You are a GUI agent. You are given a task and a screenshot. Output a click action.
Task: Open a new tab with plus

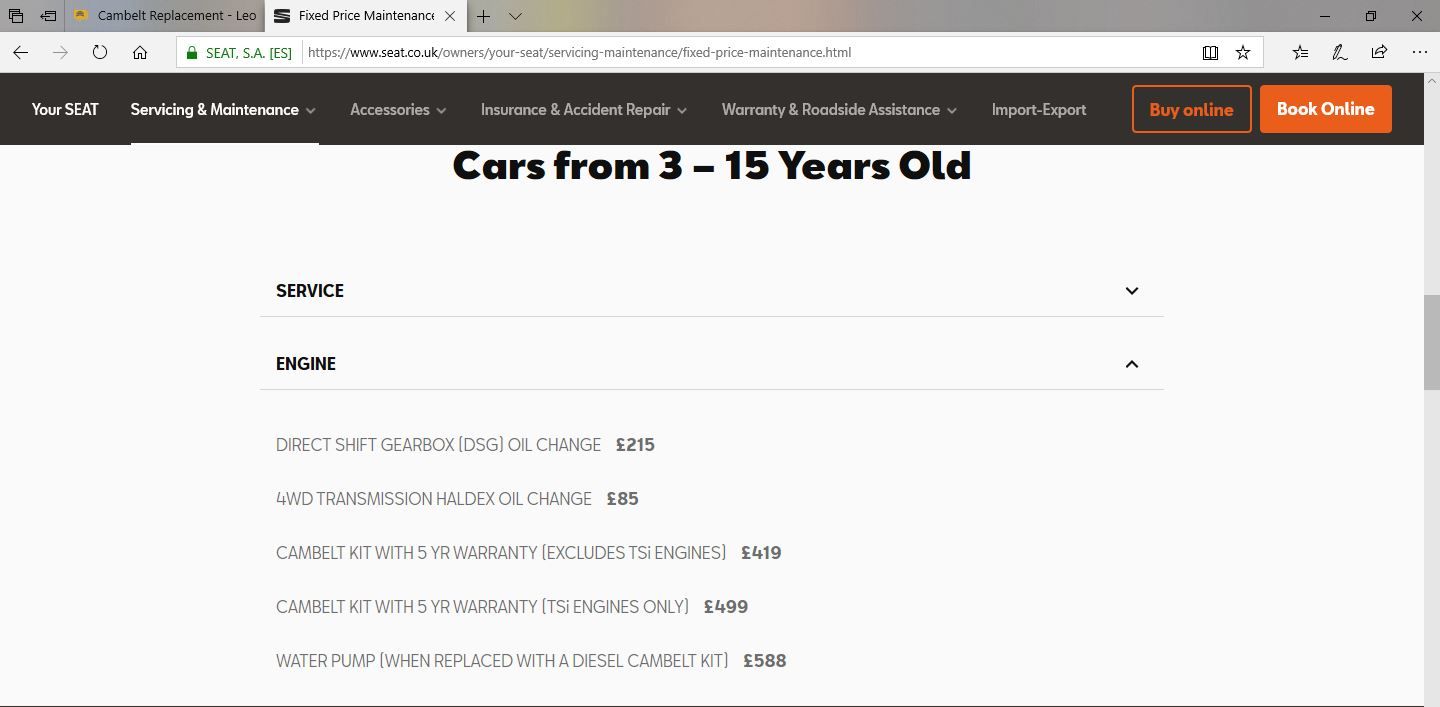point(483,16)
